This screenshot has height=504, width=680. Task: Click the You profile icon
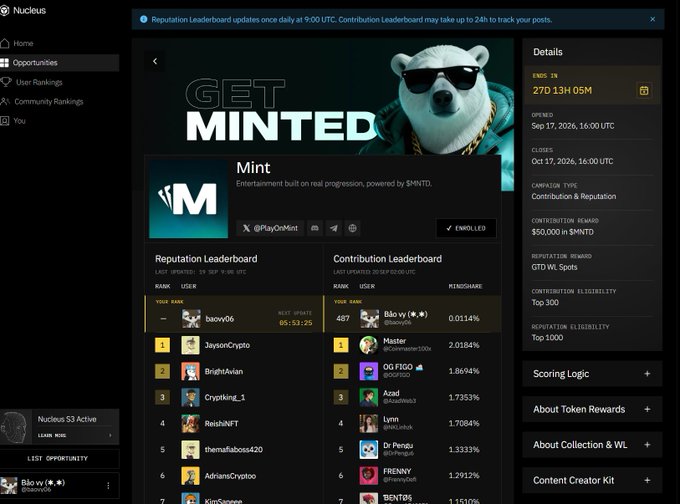tap(4, 121)
